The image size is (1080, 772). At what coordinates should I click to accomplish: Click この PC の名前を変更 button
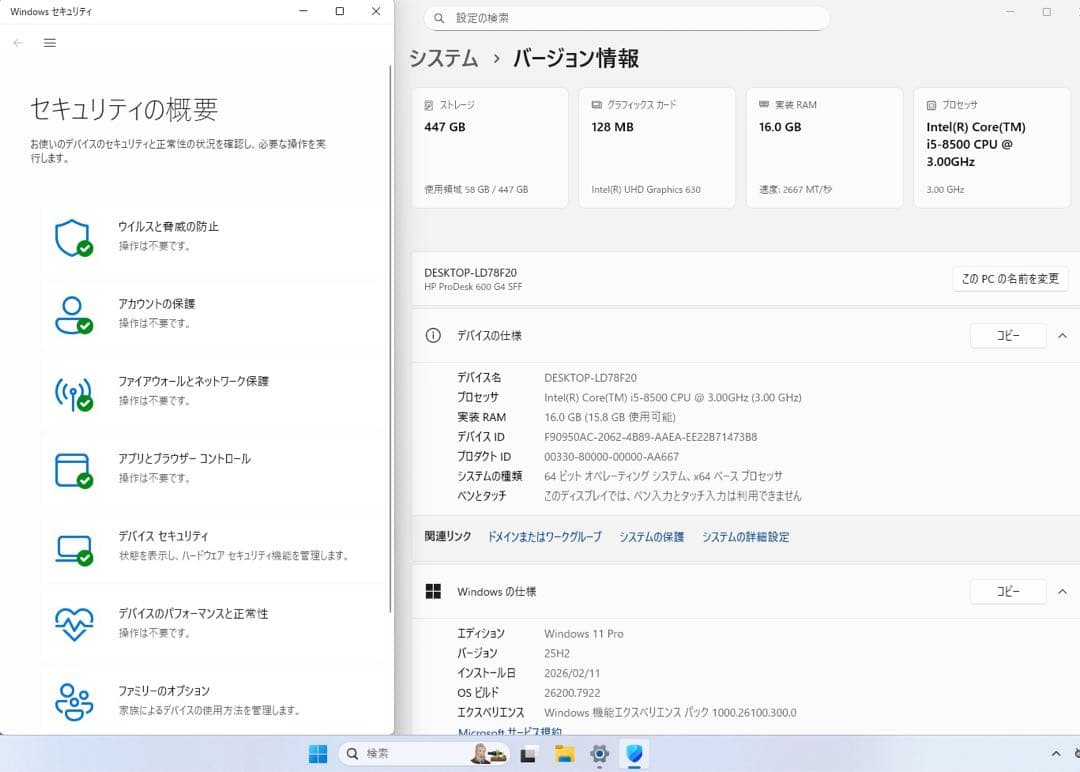pos(1010,279)
